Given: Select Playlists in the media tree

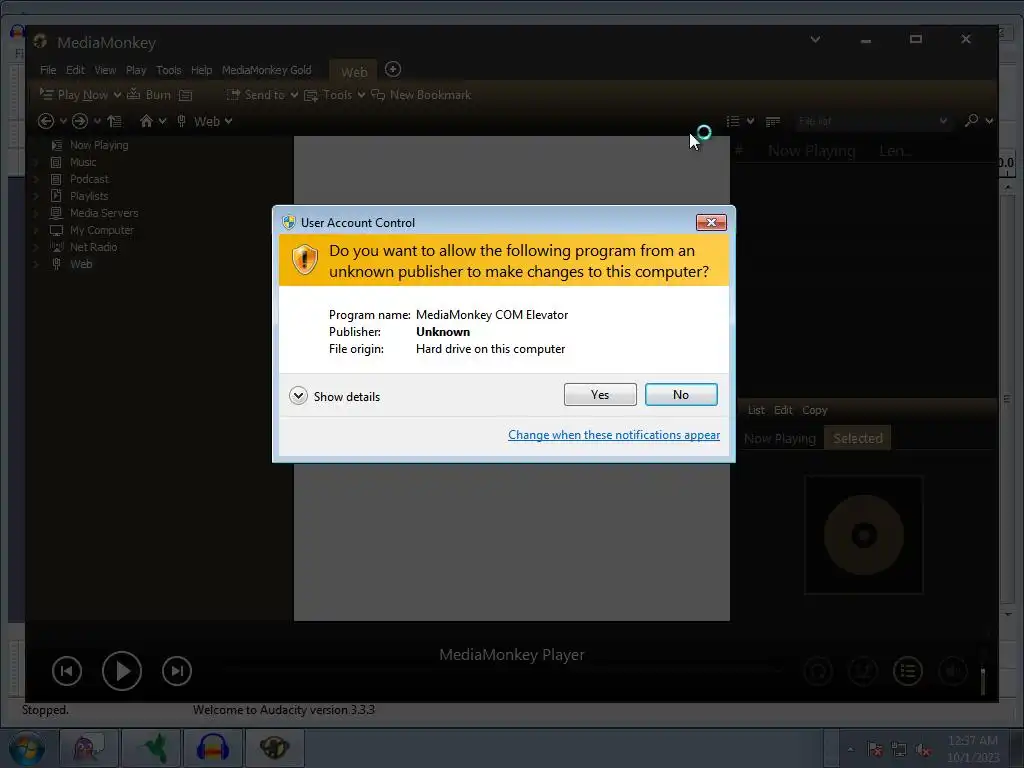Looking at the screenshot, I should coord(89,196).
